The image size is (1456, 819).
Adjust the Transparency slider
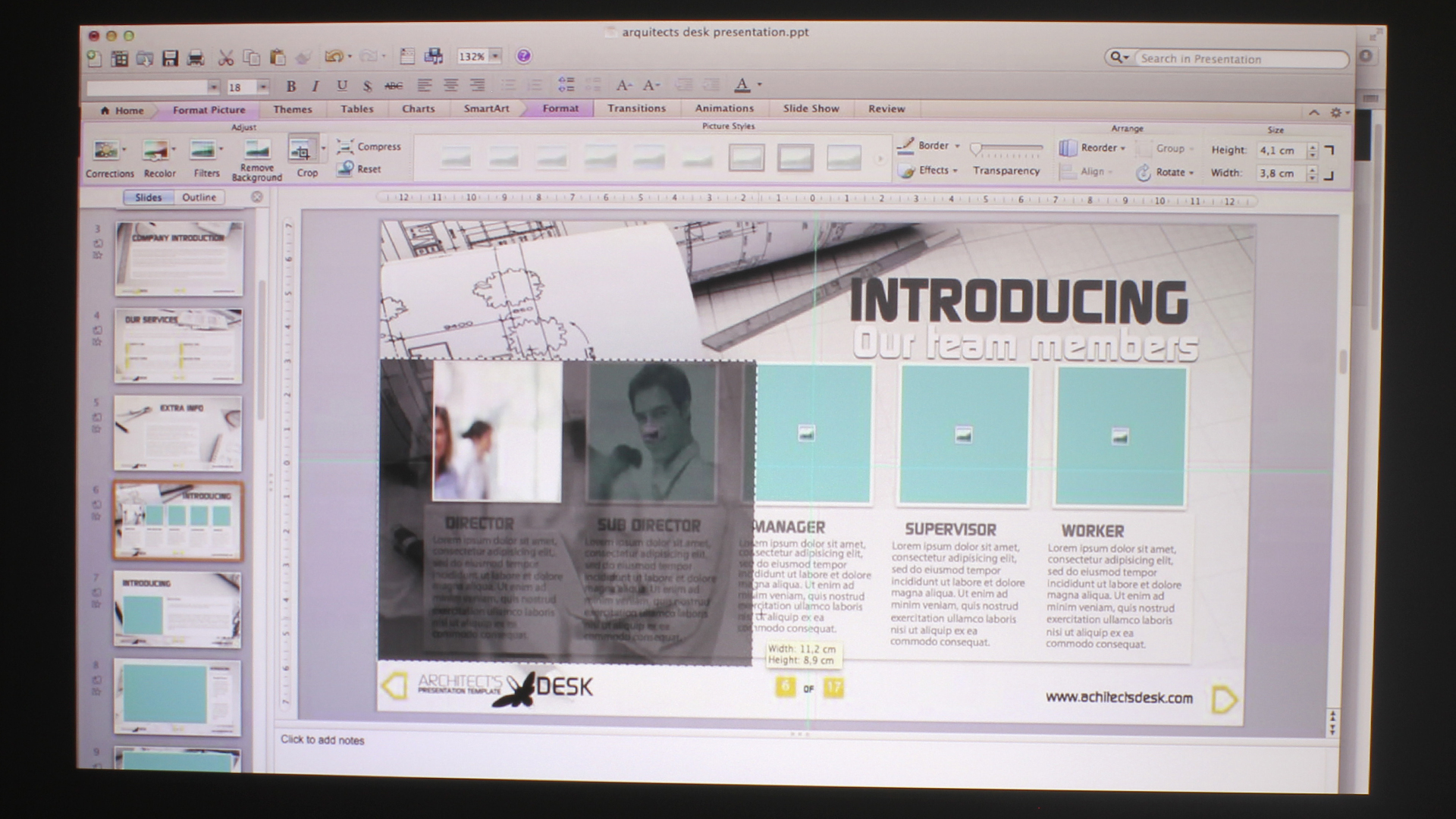[977, 149]
